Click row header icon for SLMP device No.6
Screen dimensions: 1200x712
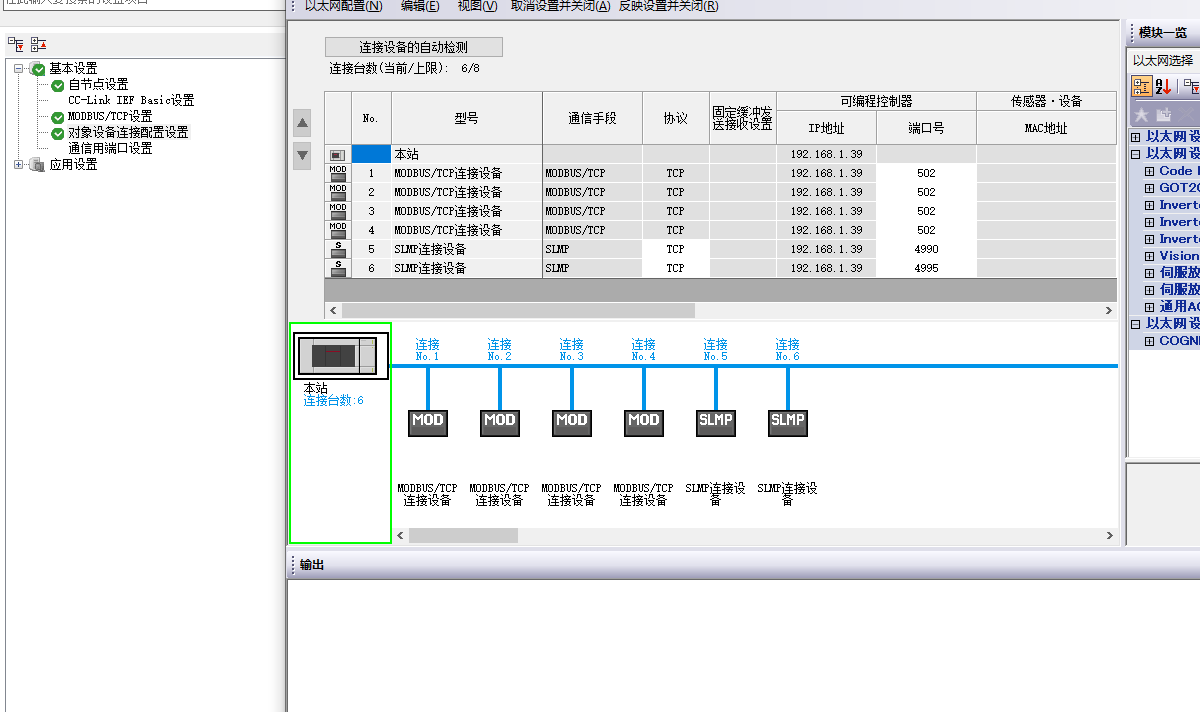338,269
